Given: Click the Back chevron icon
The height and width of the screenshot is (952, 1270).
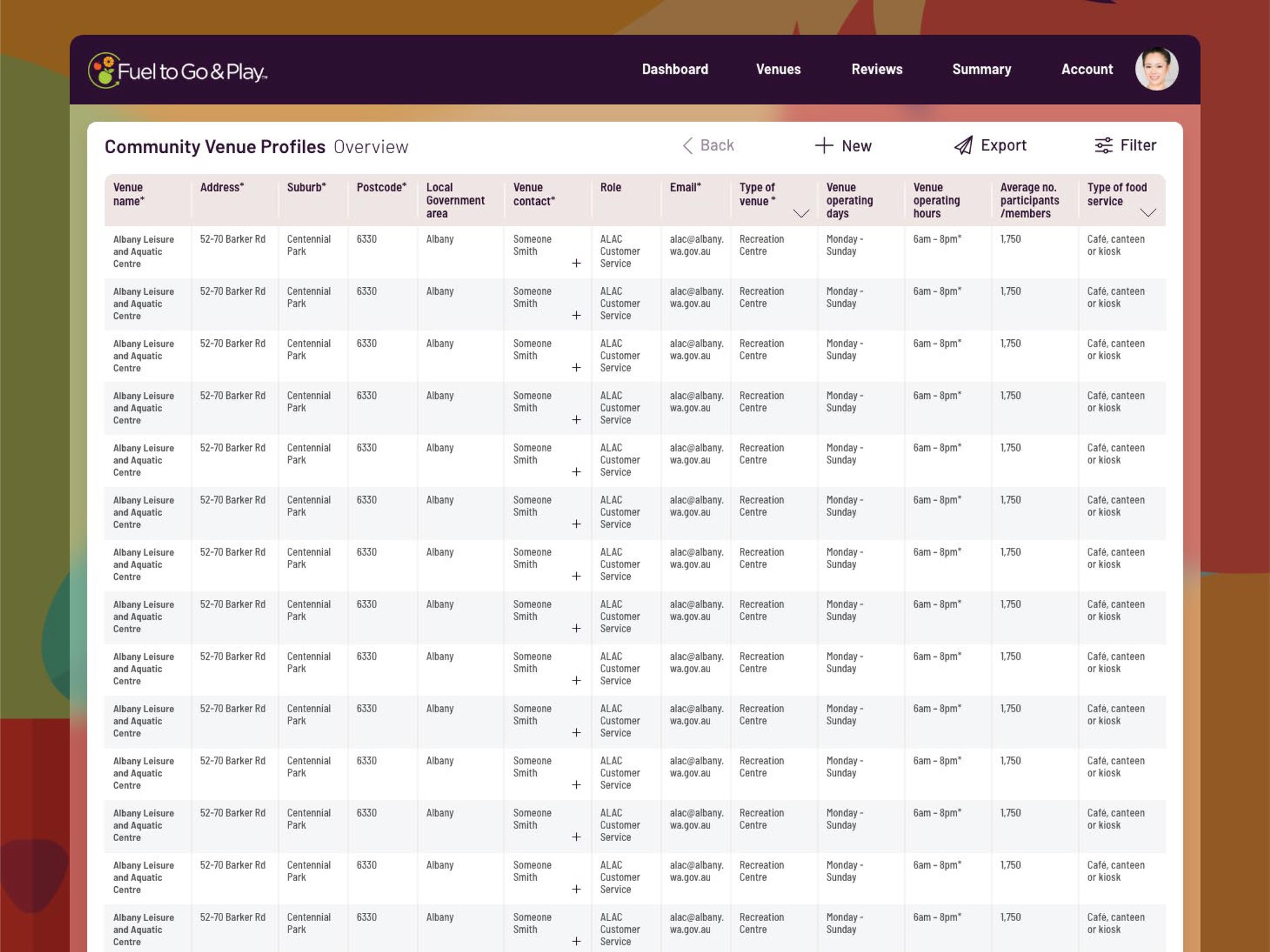Looking at the screenshot, I should 687,146.
